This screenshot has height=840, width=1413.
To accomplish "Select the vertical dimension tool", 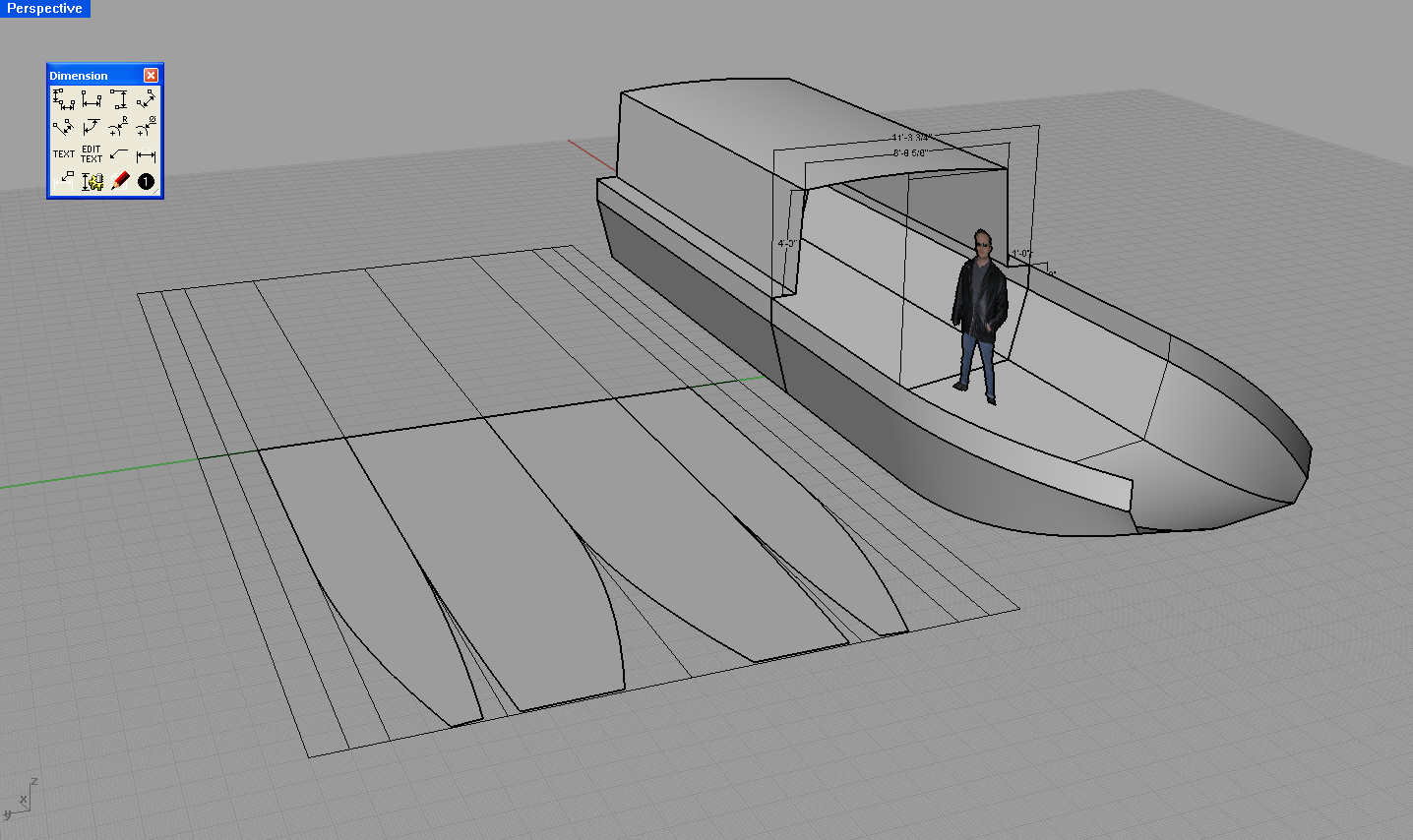I will pyautogui.click(x=119, y=99).
